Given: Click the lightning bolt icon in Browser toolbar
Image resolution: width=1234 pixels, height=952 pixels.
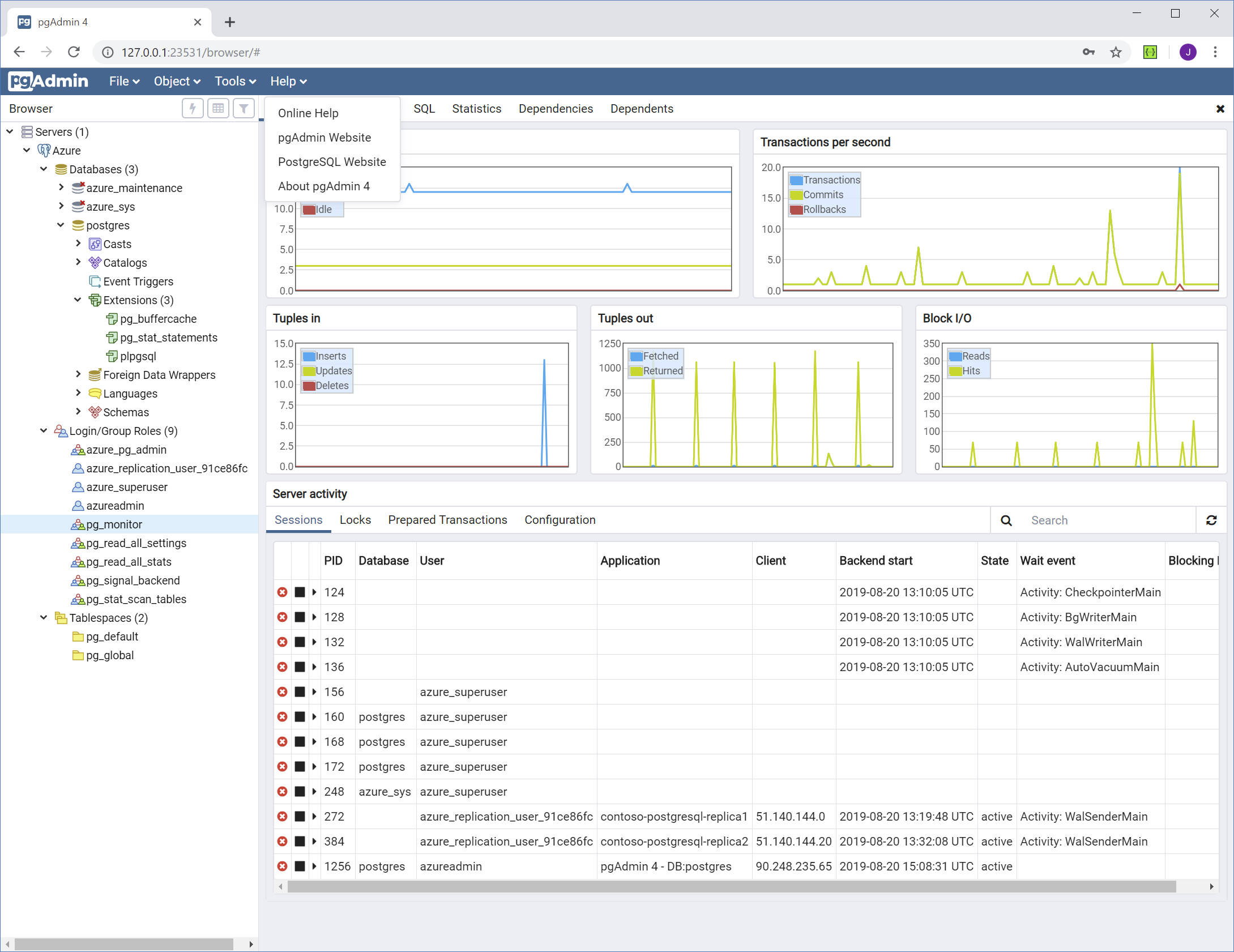Looking at the screenshot, I should pos(193,108).
